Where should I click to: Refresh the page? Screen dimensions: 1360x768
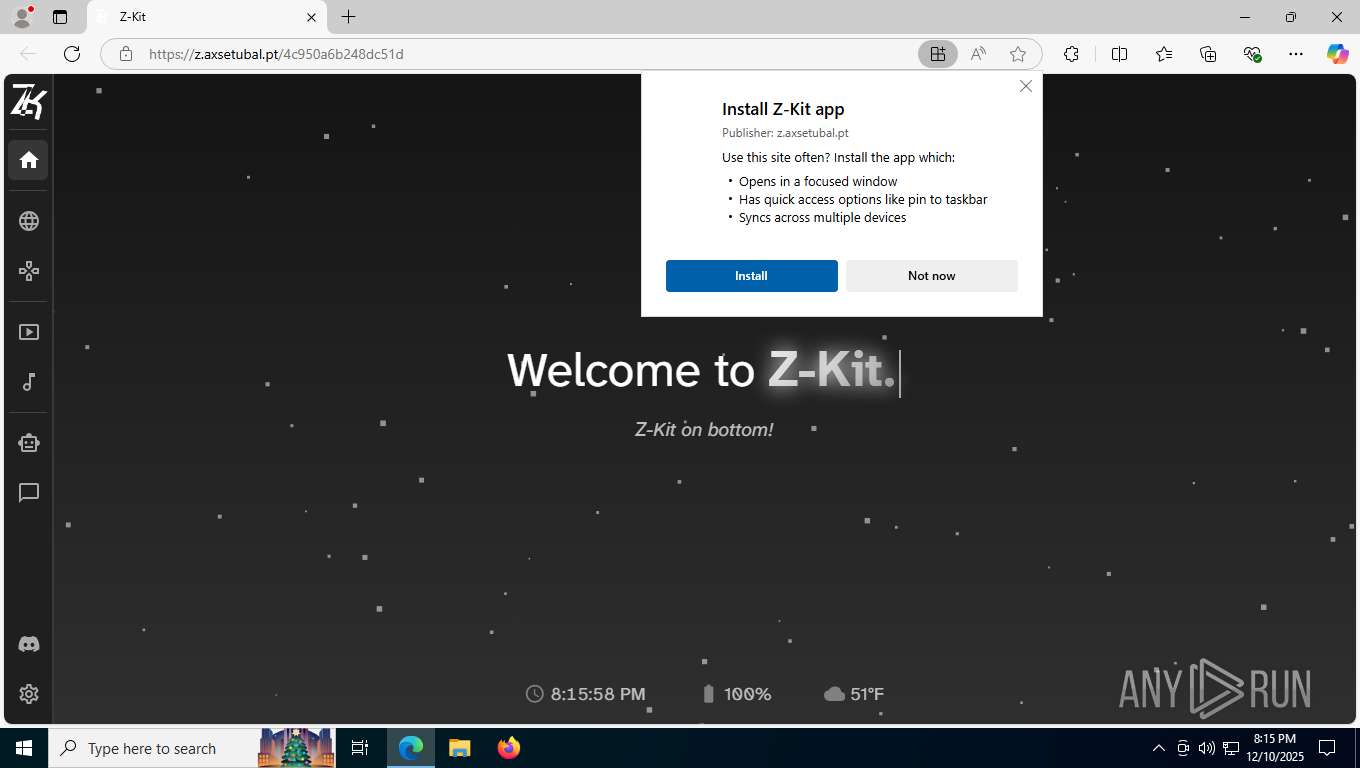point(72,54)
